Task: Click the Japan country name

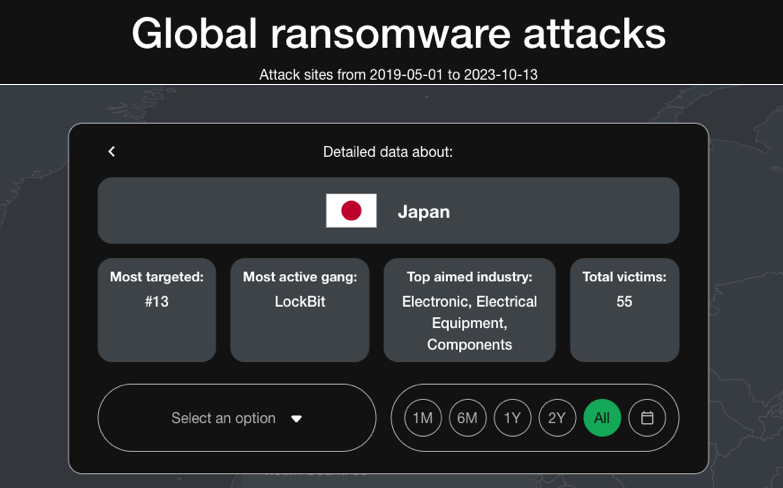Action: (424, 212)
